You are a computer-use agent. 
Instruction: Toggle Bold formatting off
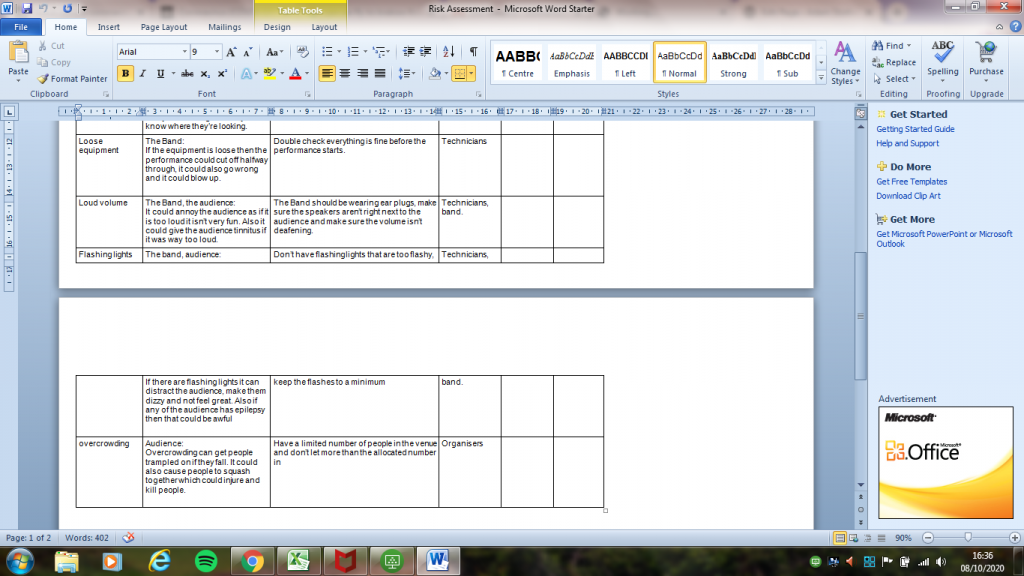coord(125,73)
